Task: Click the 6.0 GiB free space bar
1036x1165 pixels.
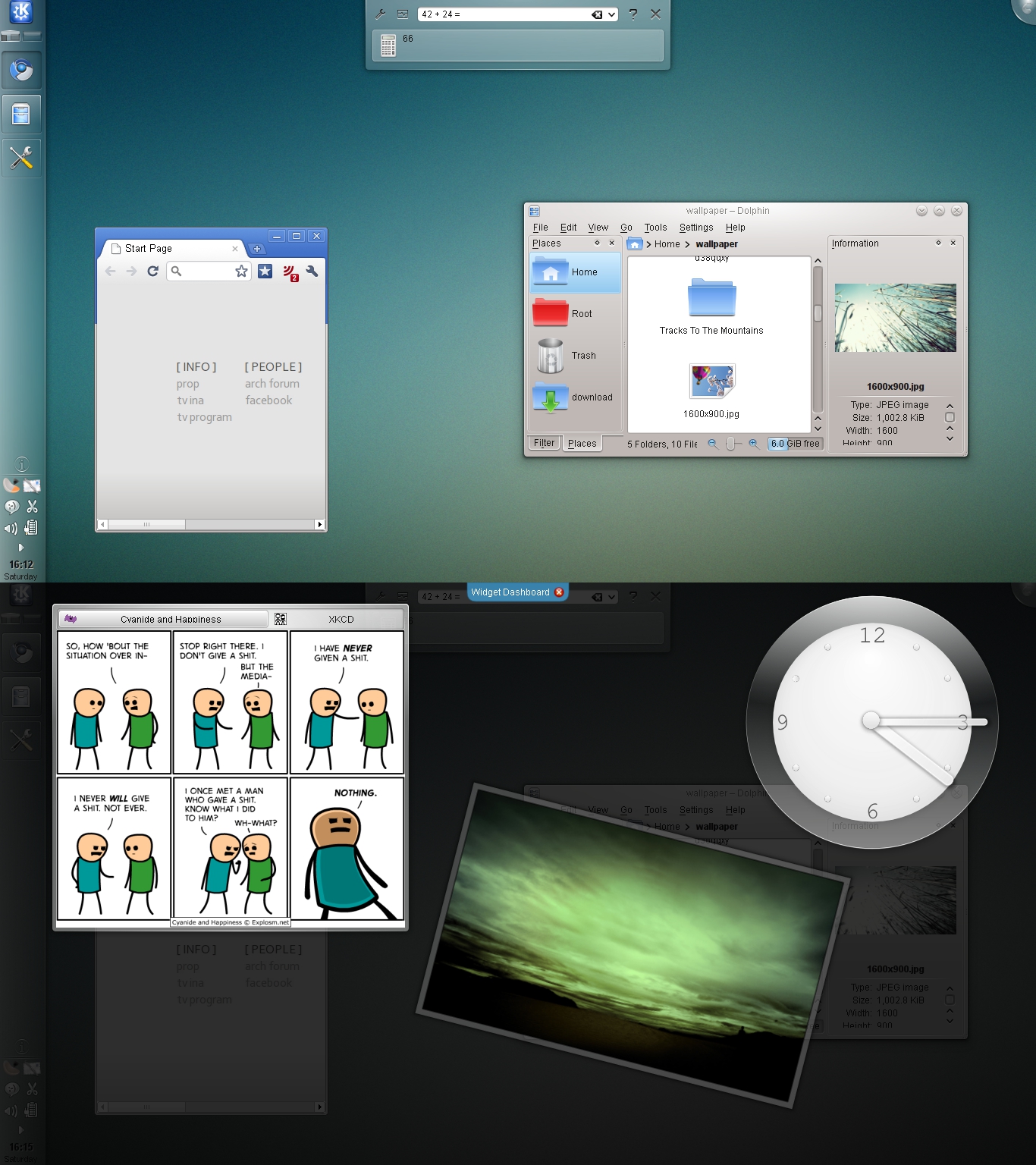Action: [796, 444]
